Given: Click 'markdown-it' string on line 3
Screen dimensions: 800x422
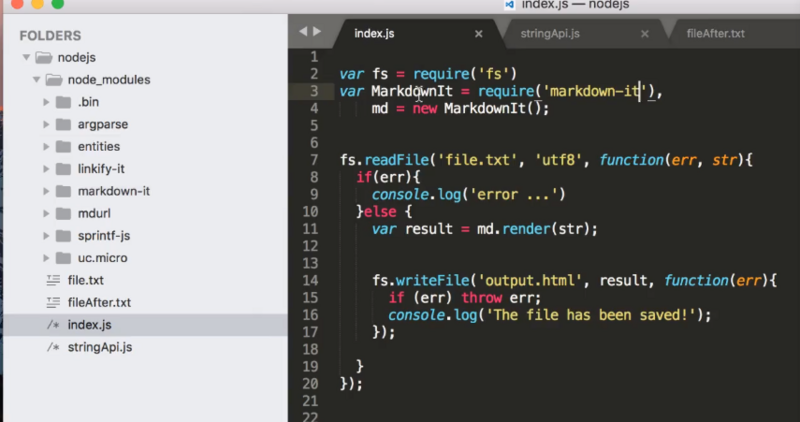Looking at the screenshot, I should coord(595,91).
